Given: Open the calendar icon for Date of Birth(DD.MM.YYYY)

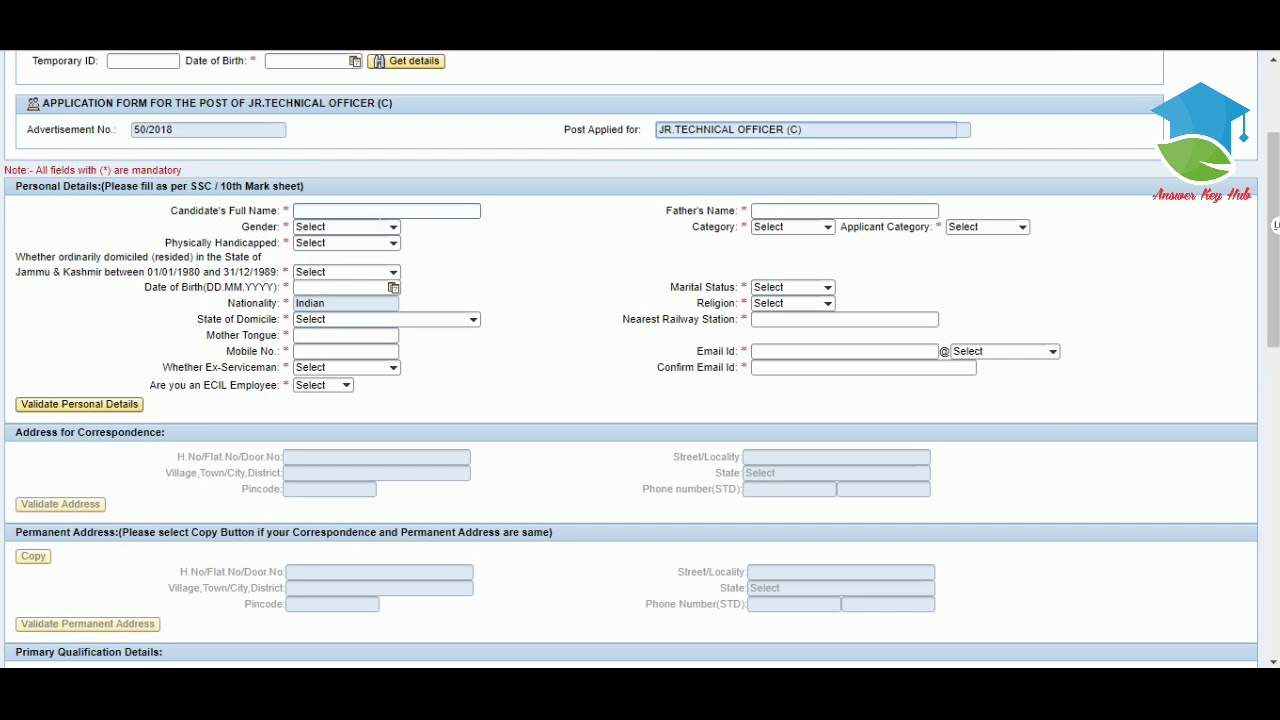Looking at the screenshot, I should [x=394, y=288].
